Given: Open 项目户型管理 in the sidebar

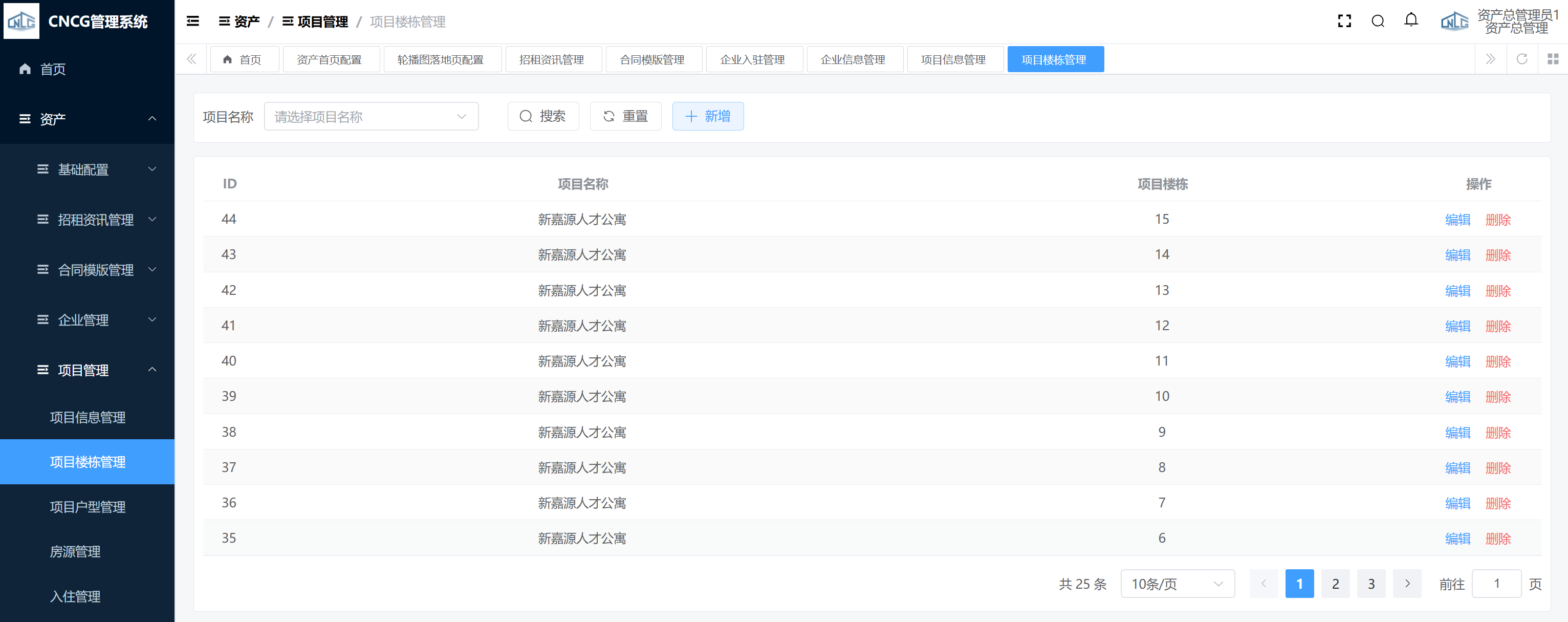Looking at the screenshot, I should point(88,506).
